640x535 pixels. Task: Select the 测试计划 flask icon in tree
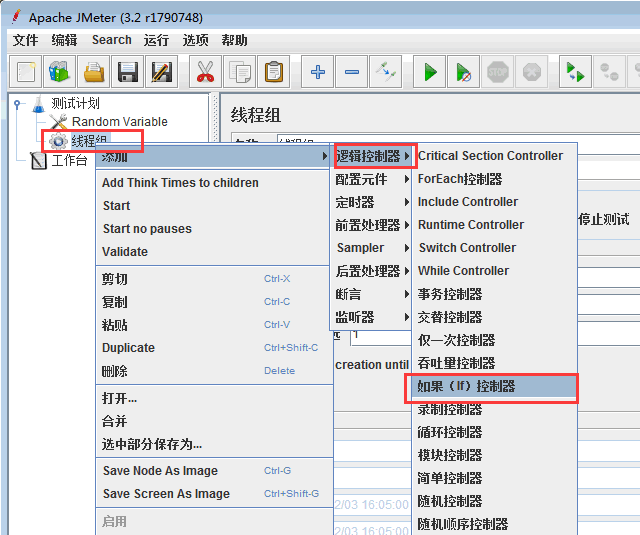tap(39, 104)
